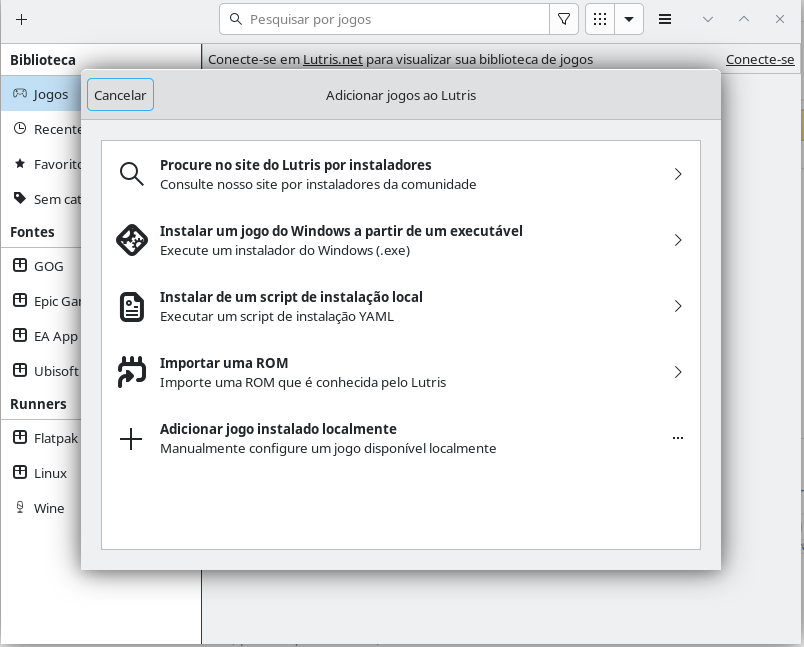
Task: Click the Ubisoft source icon
Action: coord(20,370)
